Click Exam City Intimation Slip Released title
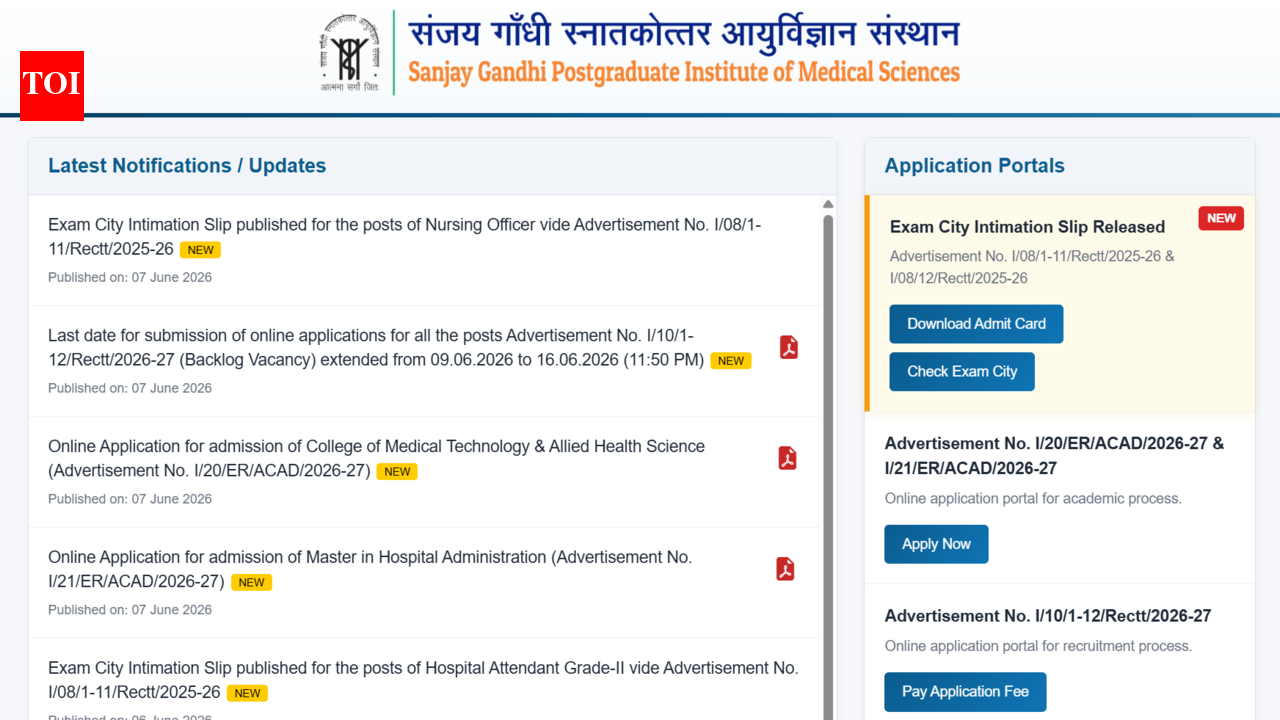 click(1027, 227)
